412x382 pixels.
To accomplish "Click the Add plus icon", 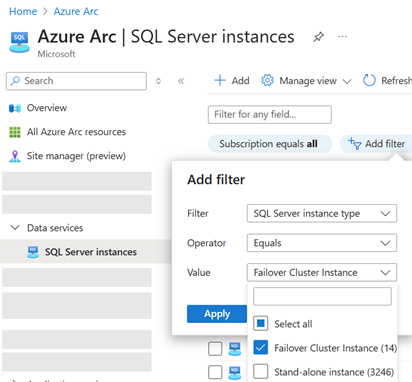I will tap(220, 80).
